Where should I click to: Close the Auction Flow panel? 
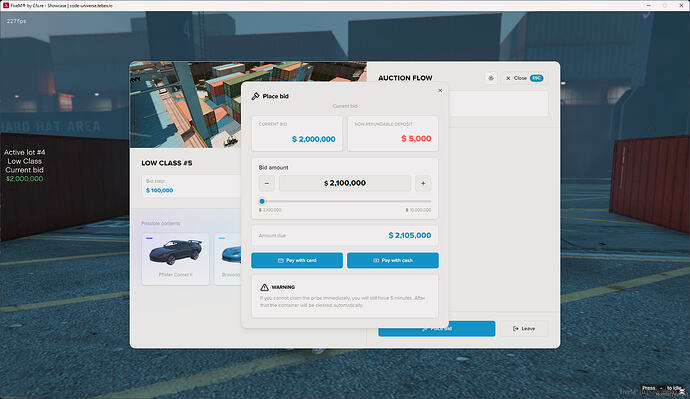click(525, 78)
